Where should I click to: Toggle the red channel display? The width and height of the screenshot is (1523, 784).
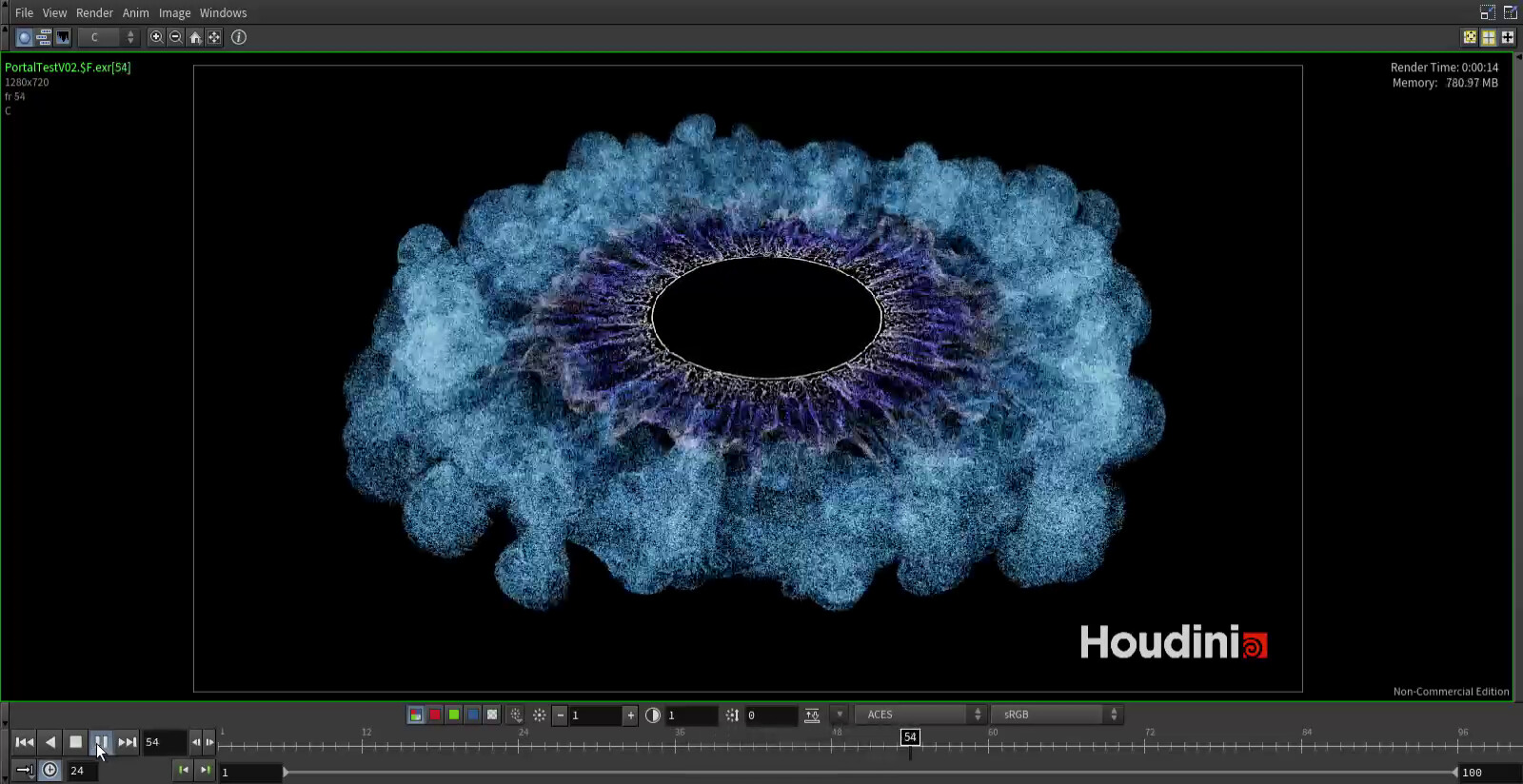[x=435, y=715]
